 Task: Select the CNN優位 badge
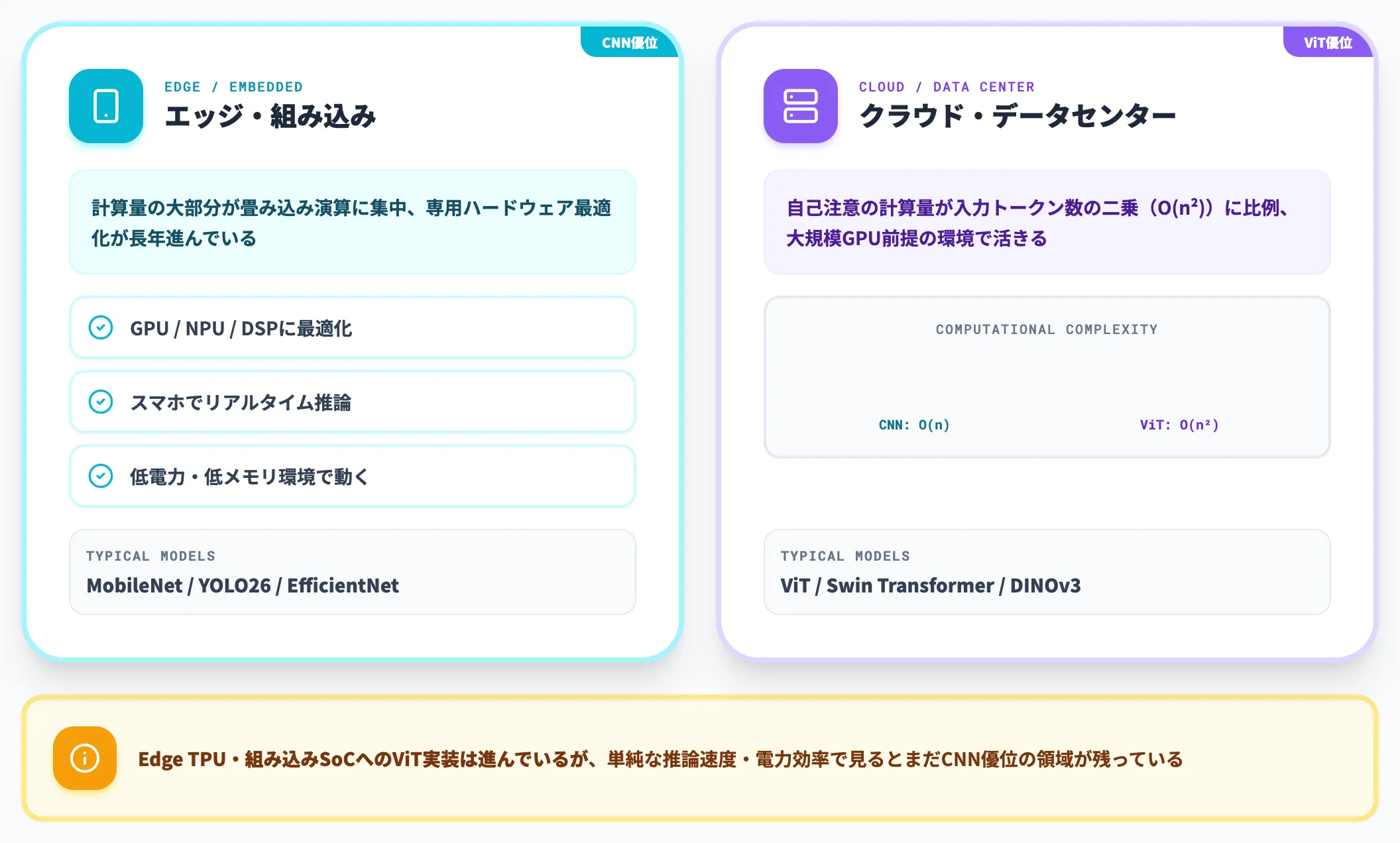click(x=630, y=42)
